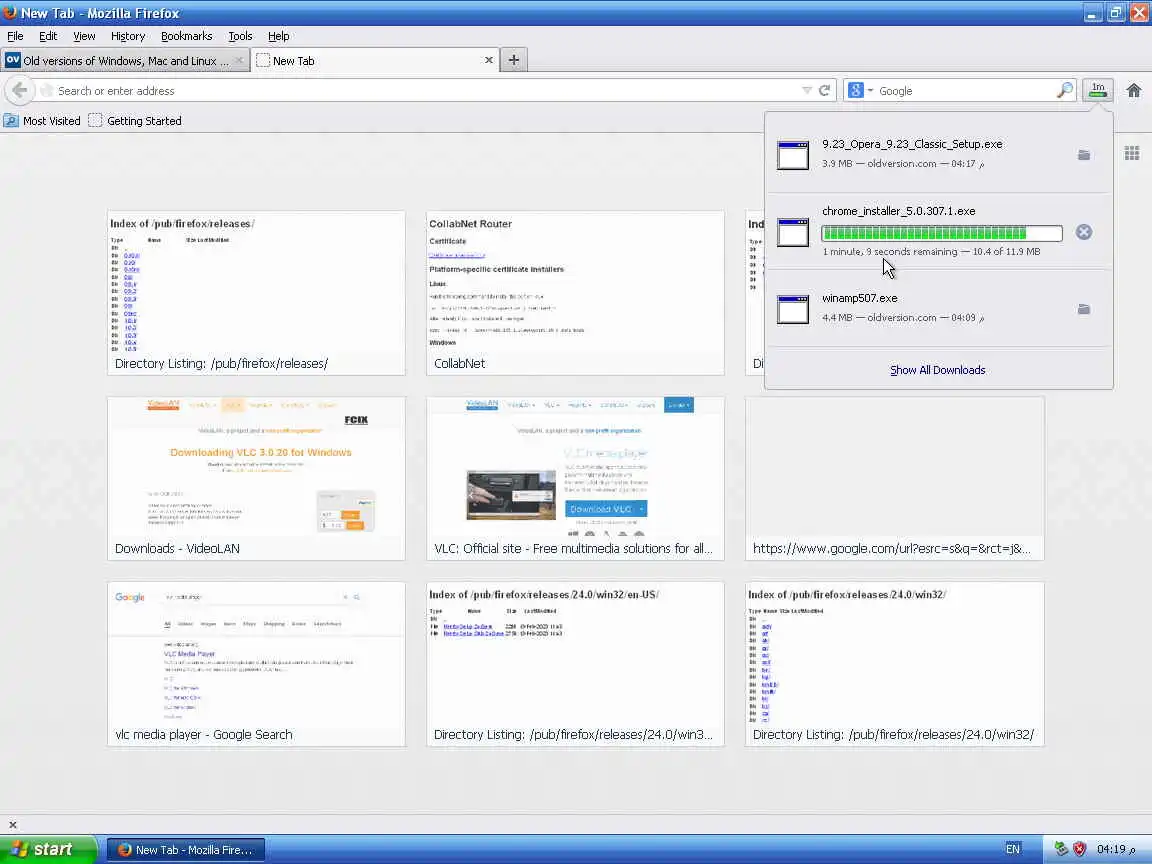The image size is (1152, 864).
Task: Open the View menu
Action: (84, 36)
